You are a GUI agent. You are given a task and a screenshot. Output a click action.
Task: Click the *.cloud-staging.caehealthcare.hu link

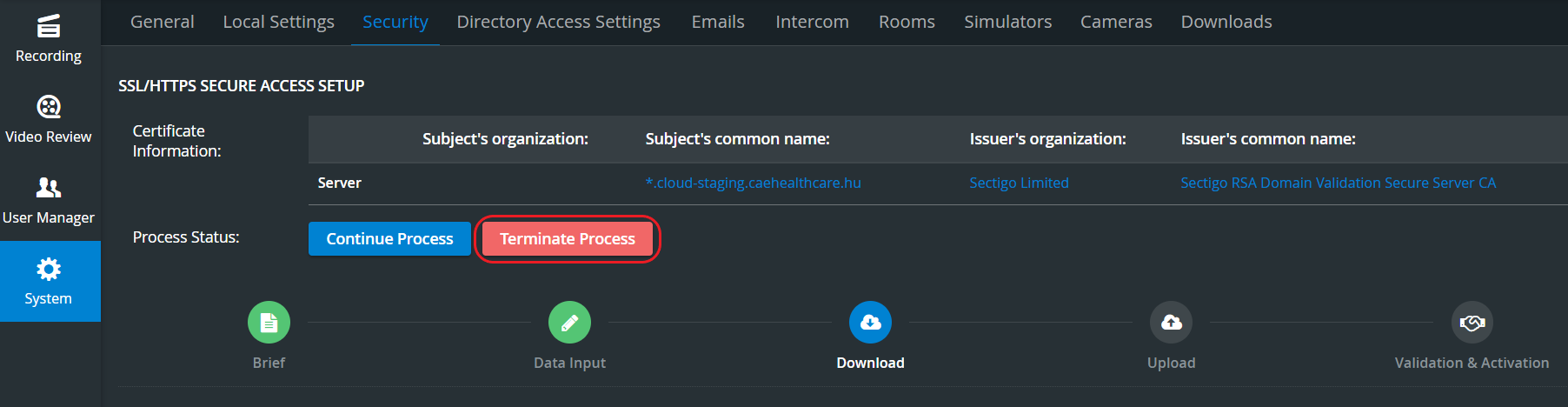[753, 183]
